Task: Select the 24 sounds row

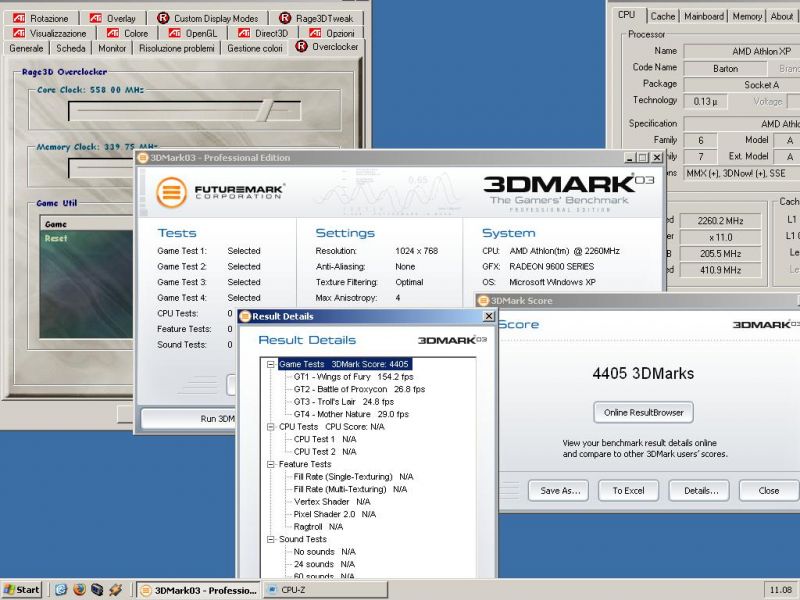Action: coord(324,564)
